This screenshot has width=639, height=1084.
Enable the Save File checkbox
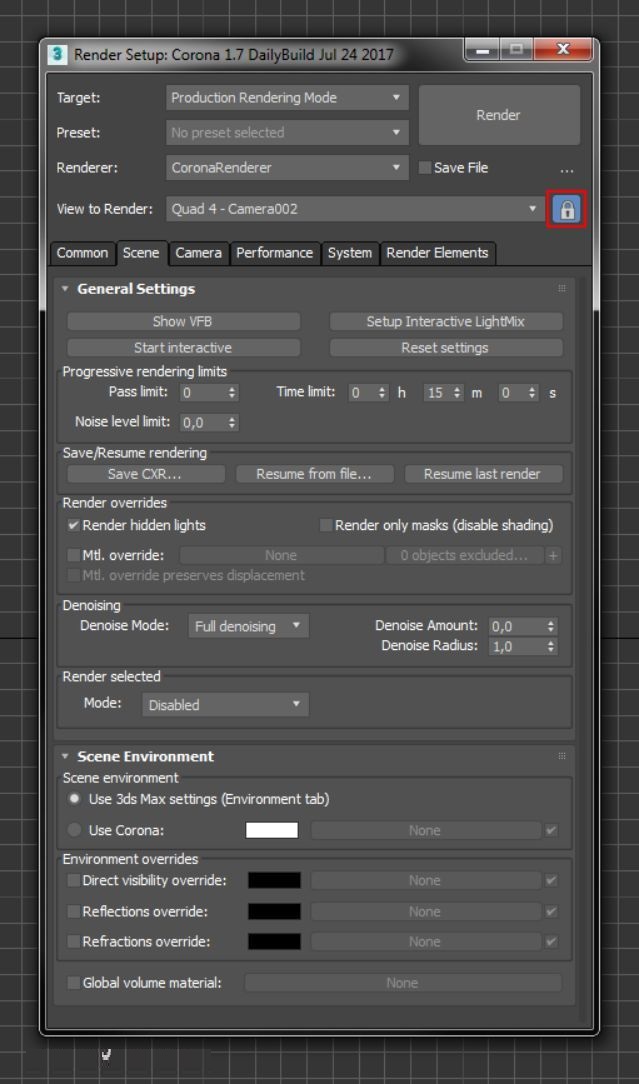425,168
